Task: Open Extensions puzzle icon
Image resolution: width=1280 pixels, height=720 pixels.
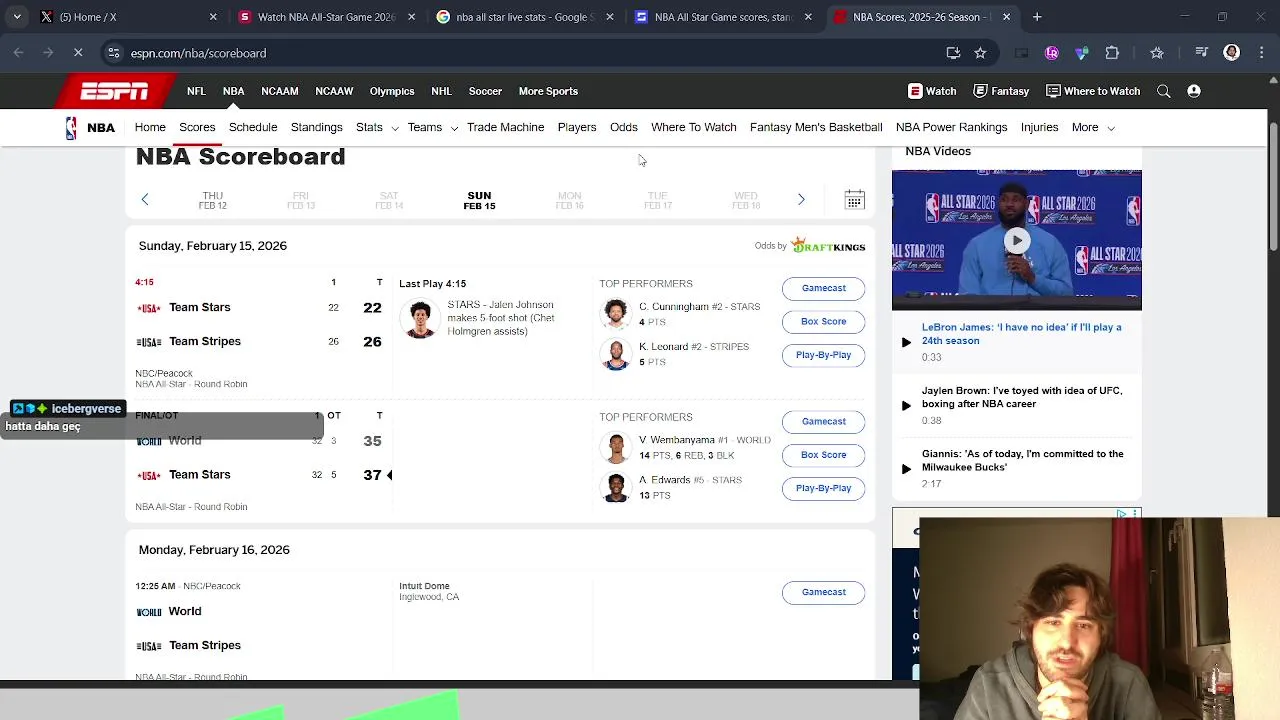Action: [x=1112, y=53]
